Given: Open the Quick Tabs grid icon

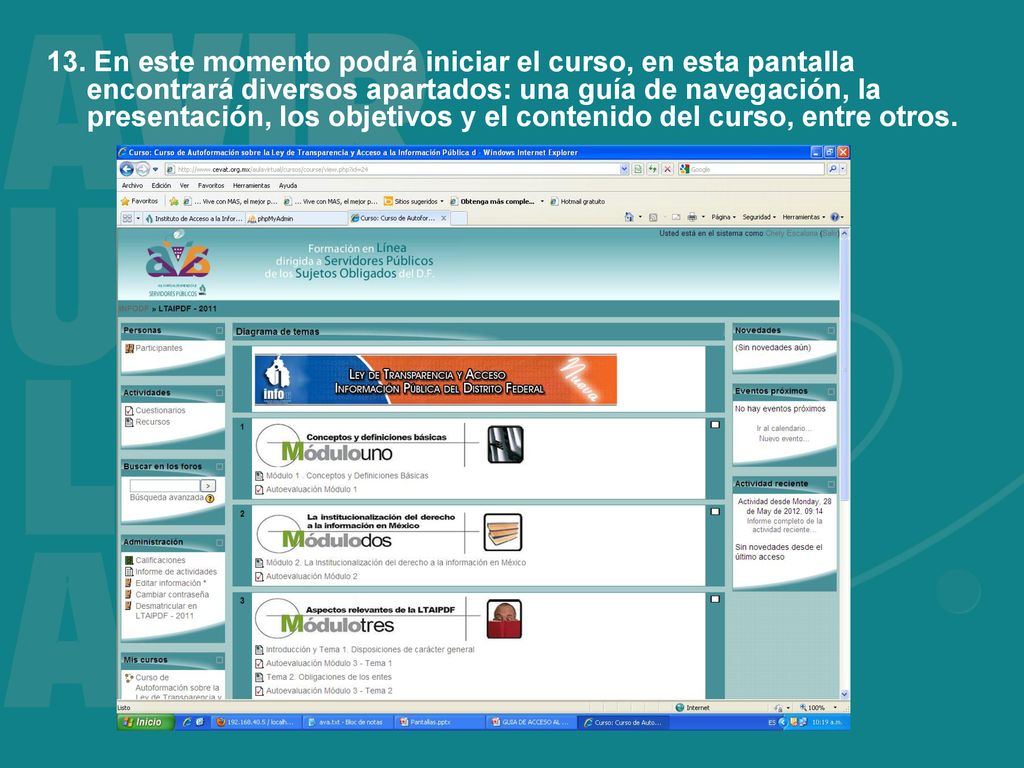Looking at the screenshot, I should point(127,218).
